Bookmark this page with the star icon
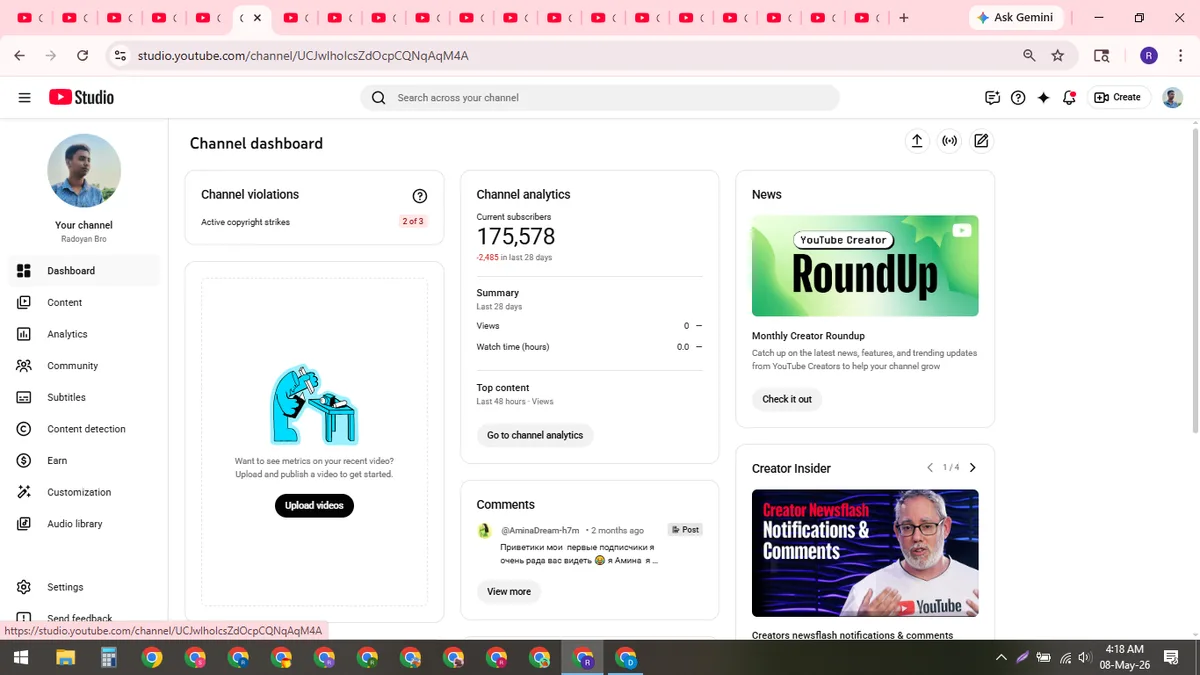Image resolution: width=1200 pixels, height=675 pixels. (x=1058, y=56)
